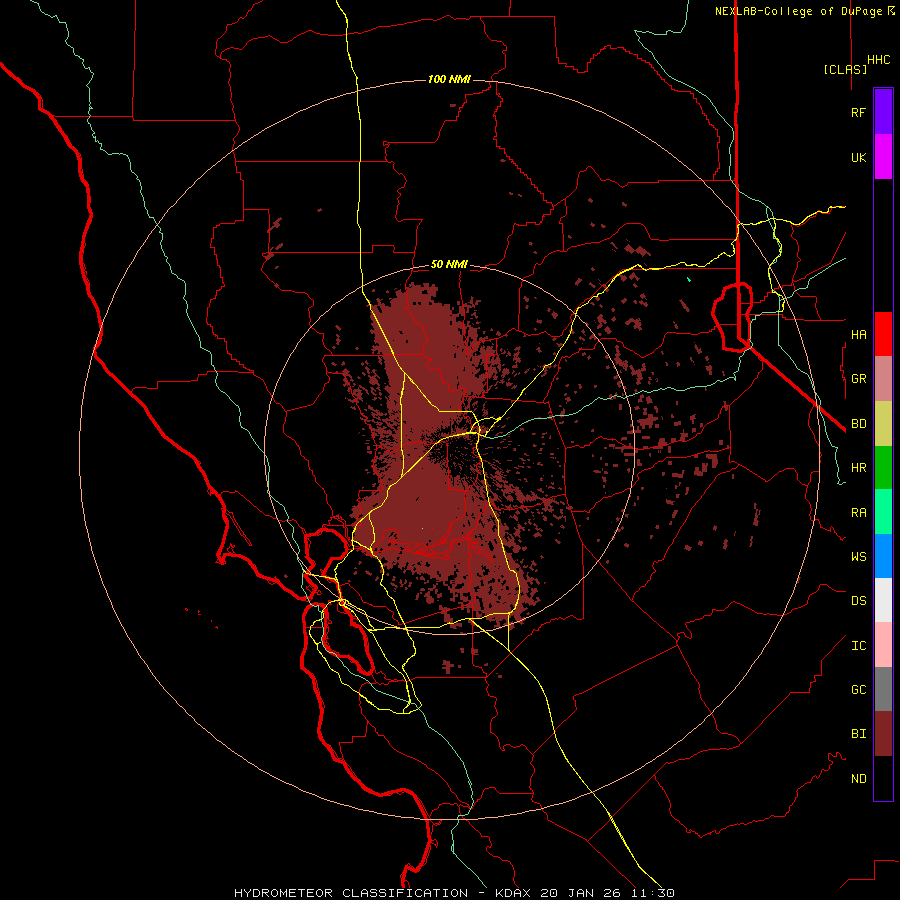The image size is (900, 900).
Task: Click the GR pink-brown legend swatch
Action: [x=883, y=379]
